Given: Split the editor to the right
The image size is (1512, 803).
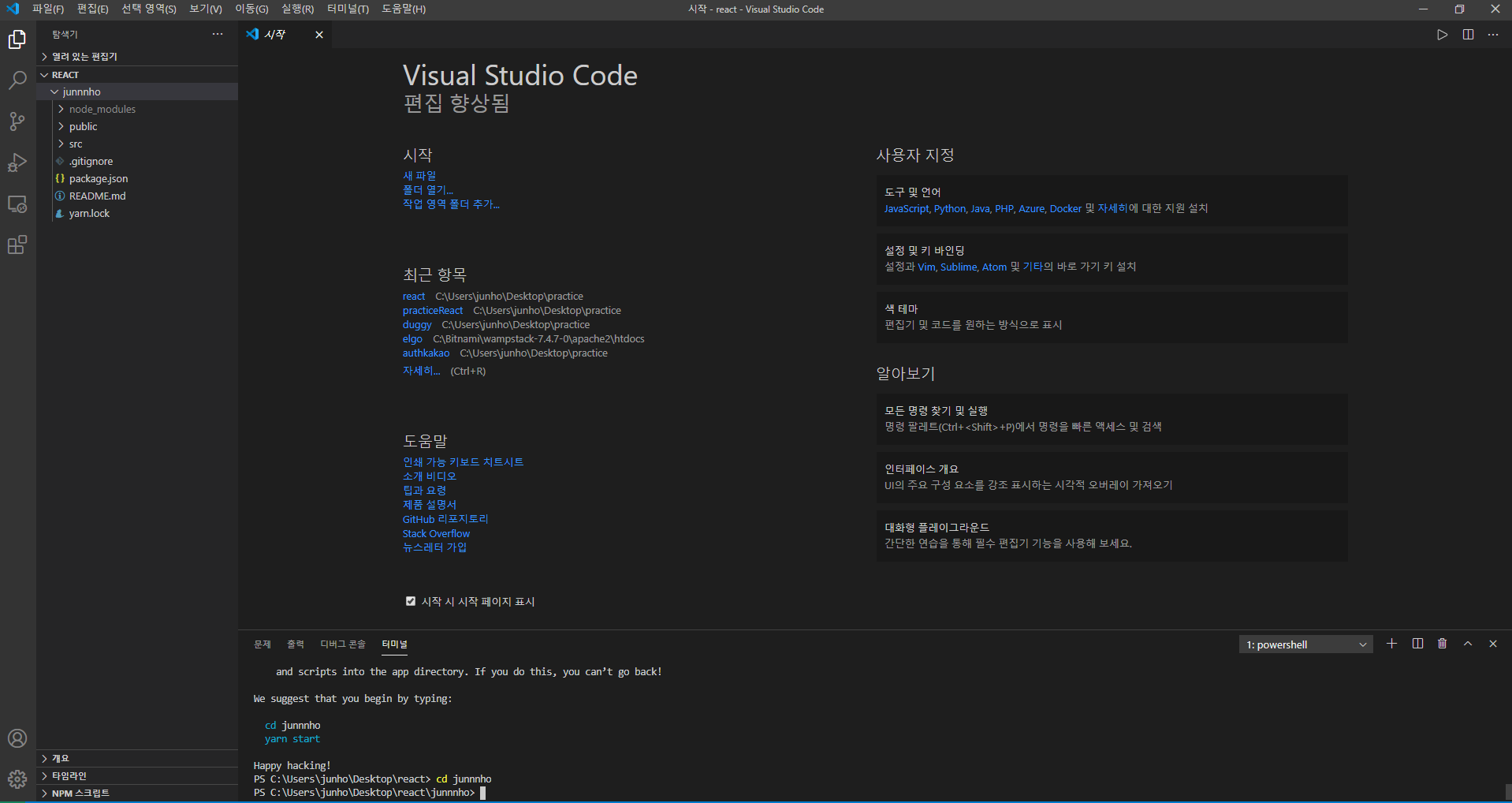Looking at the screenshot, I should click(1468, 35).
